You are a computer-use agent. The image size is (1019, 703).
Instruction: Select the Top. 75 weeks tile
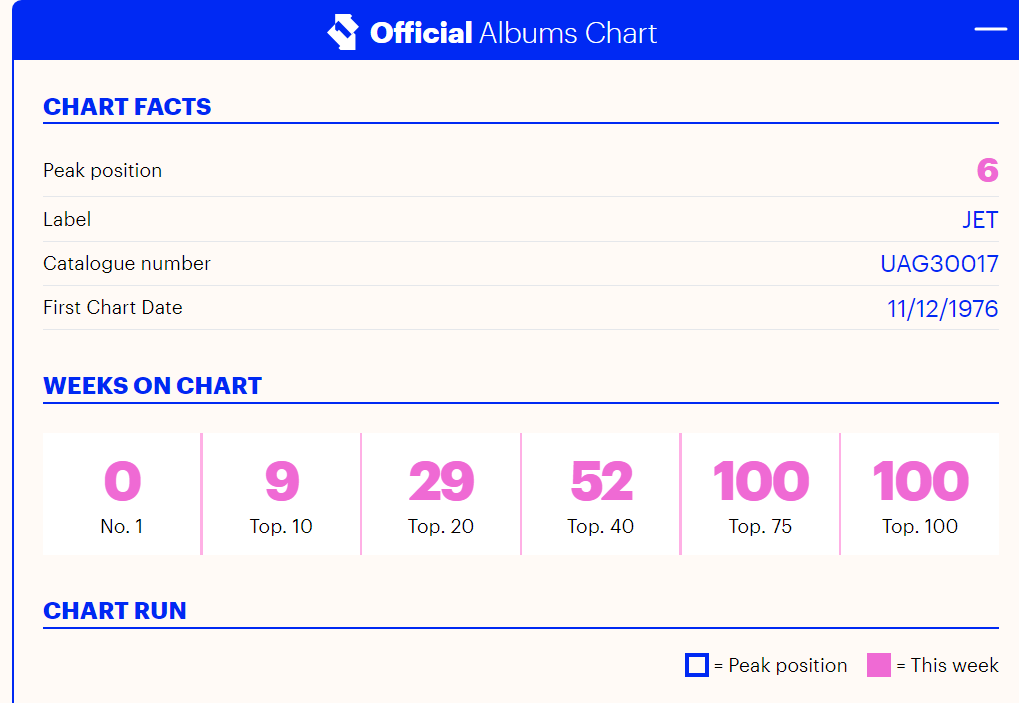[x=760, y=494]
